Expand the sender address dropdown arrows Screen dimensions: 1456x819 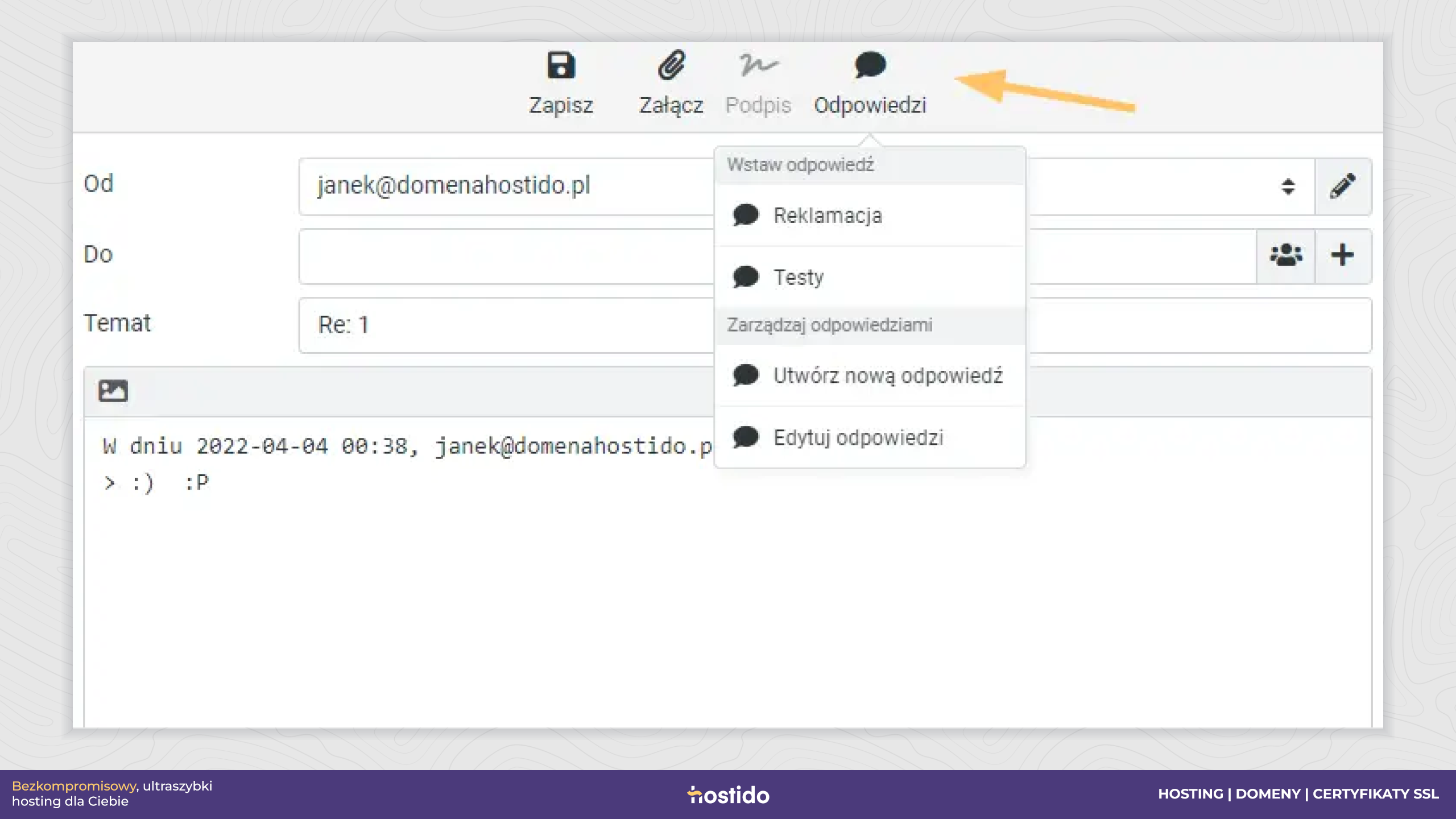[1288, 186]
